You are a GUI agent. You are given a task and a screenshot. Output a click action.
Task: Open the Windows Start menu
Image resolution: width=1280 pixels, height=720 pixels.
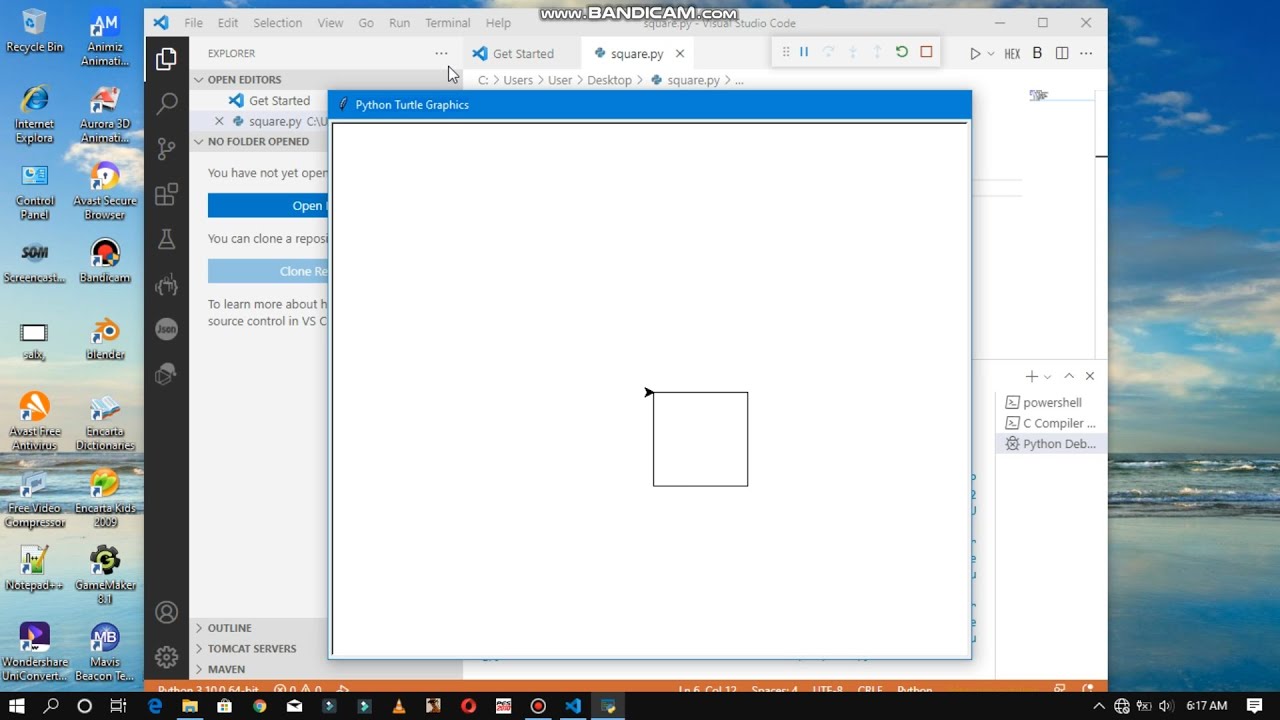(x=18, y=706)
